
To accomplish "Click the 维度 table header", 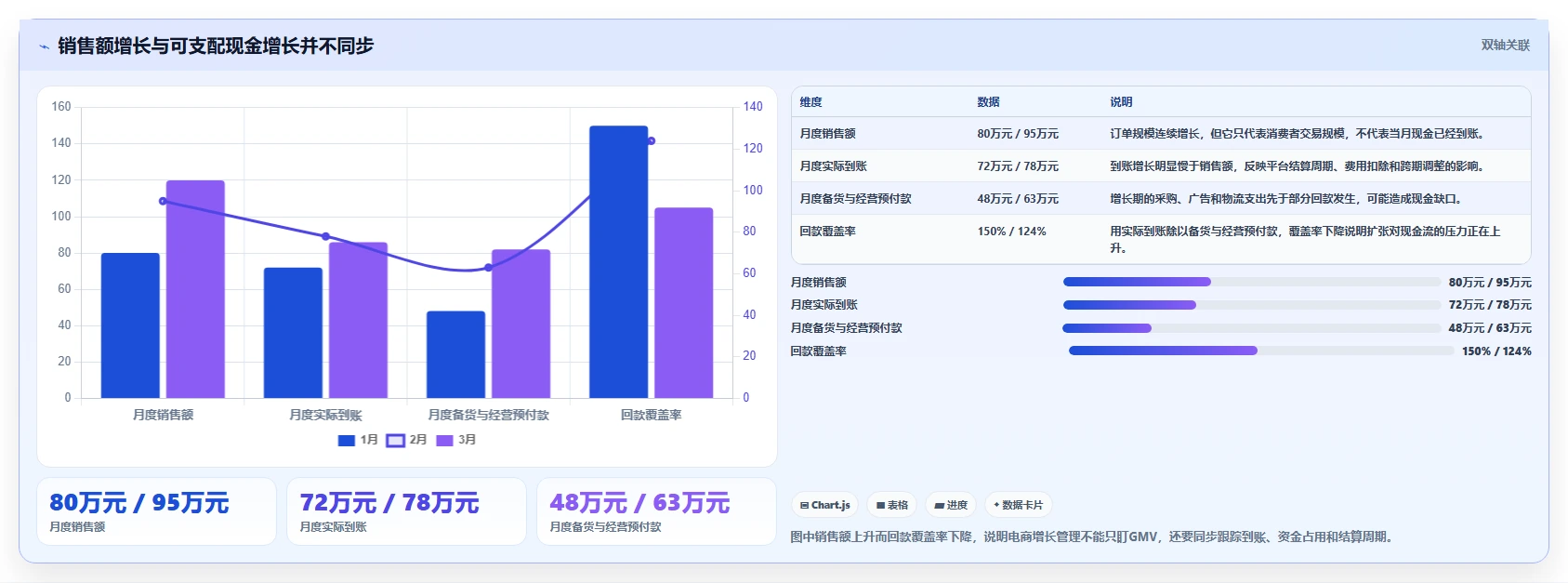I will (811, 102).
